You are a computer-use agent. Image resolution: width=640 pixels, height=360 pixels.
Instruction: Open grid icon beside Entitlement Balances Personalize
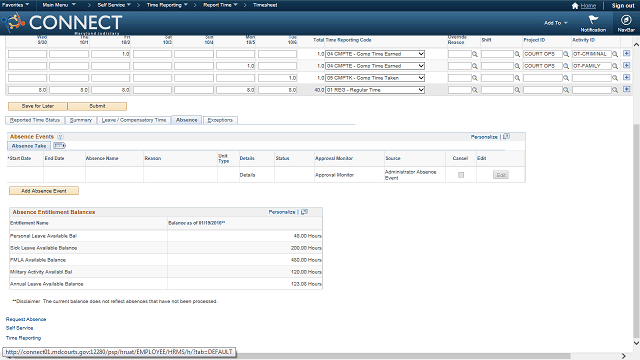[304, 212]
